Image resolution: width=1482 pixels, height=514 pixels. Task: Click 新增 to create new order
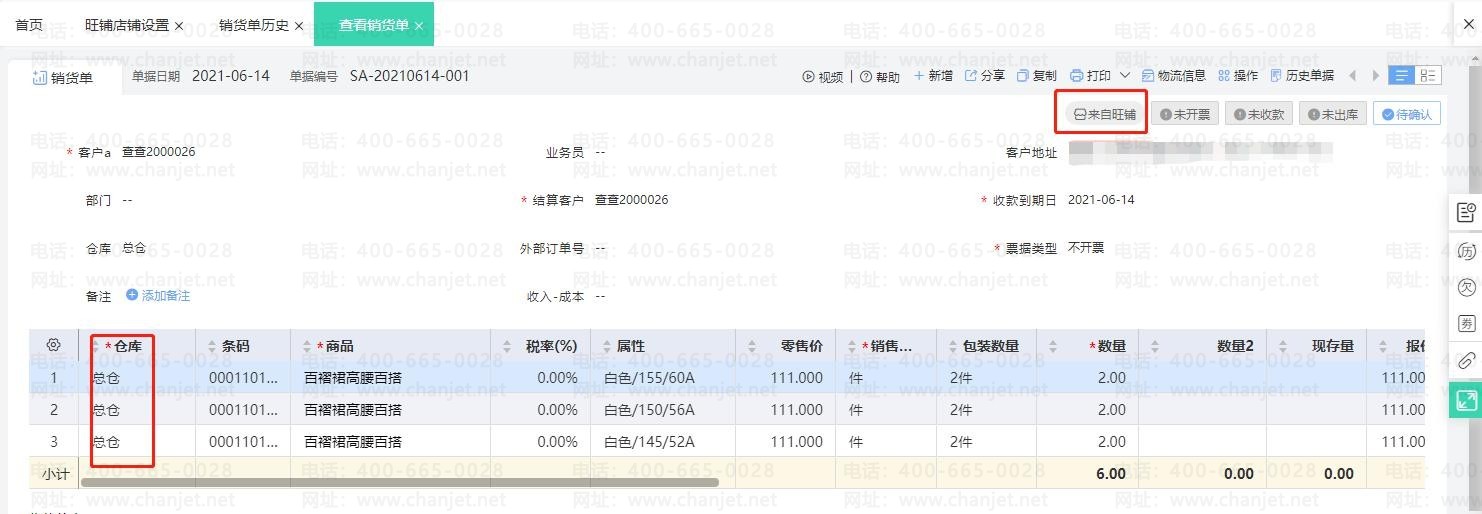pyautogui.click(x=933, y=76)
